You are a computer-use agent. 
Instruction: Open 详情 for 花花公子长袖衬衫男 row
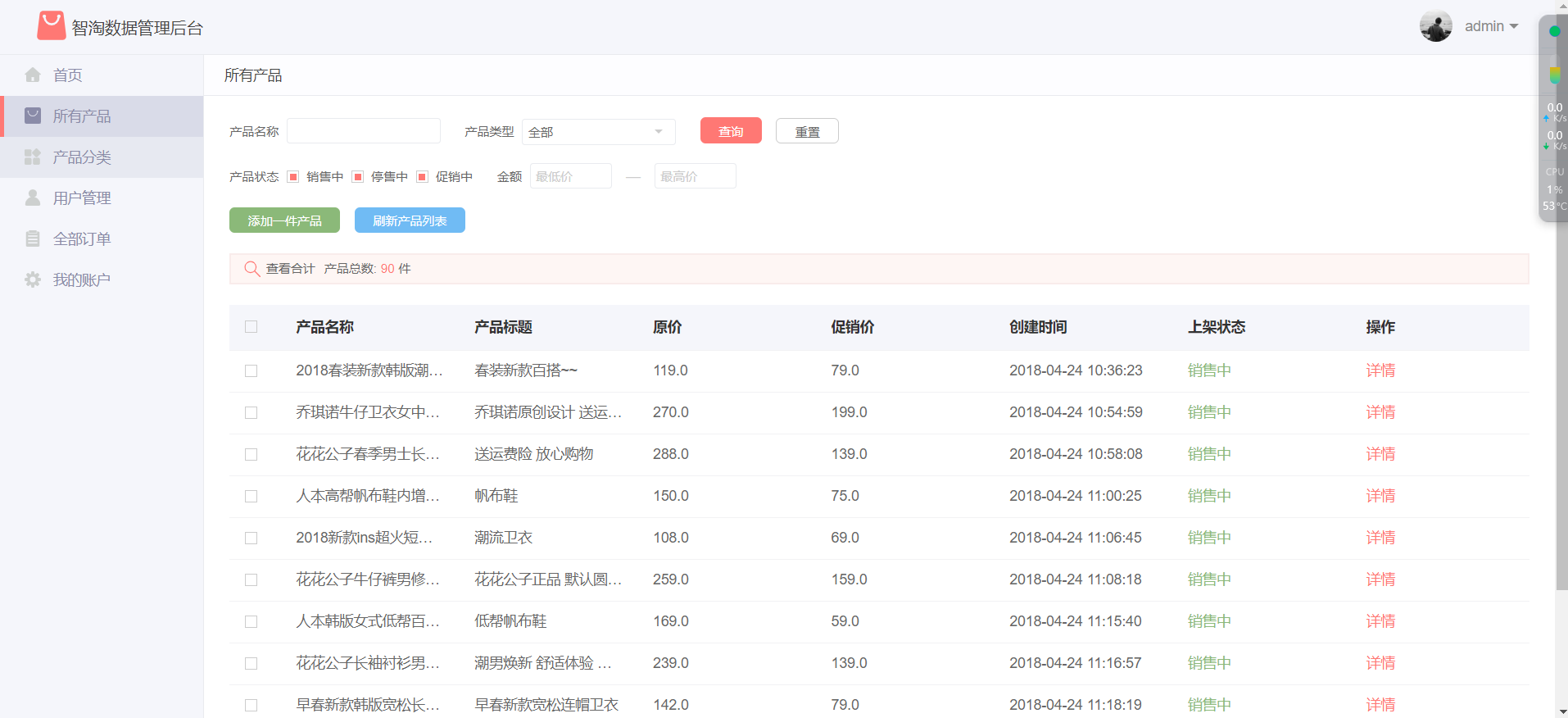[1380, 663]
